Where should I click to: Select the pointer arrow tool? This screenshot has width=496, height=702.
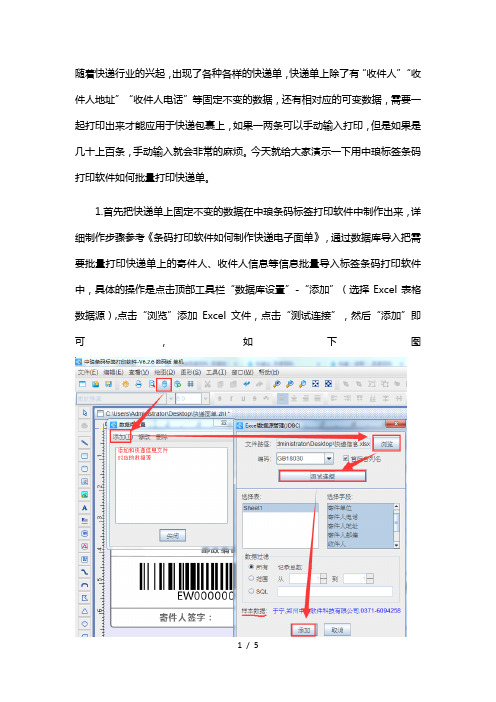pos(85,413)
